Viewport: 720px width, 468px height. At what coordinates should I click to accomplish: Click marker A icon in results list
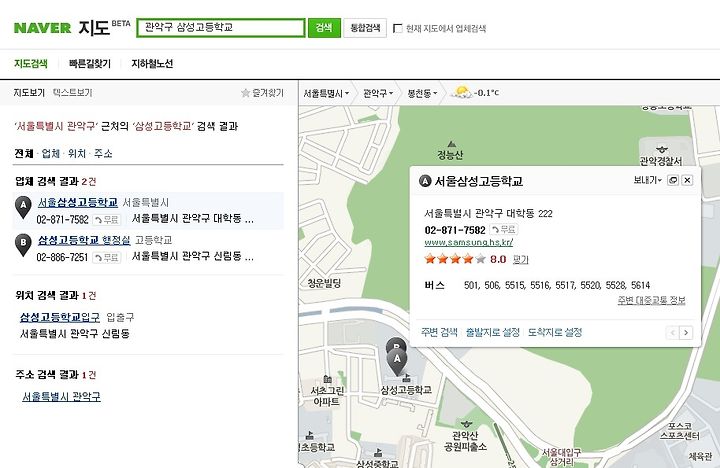(23, 207)
